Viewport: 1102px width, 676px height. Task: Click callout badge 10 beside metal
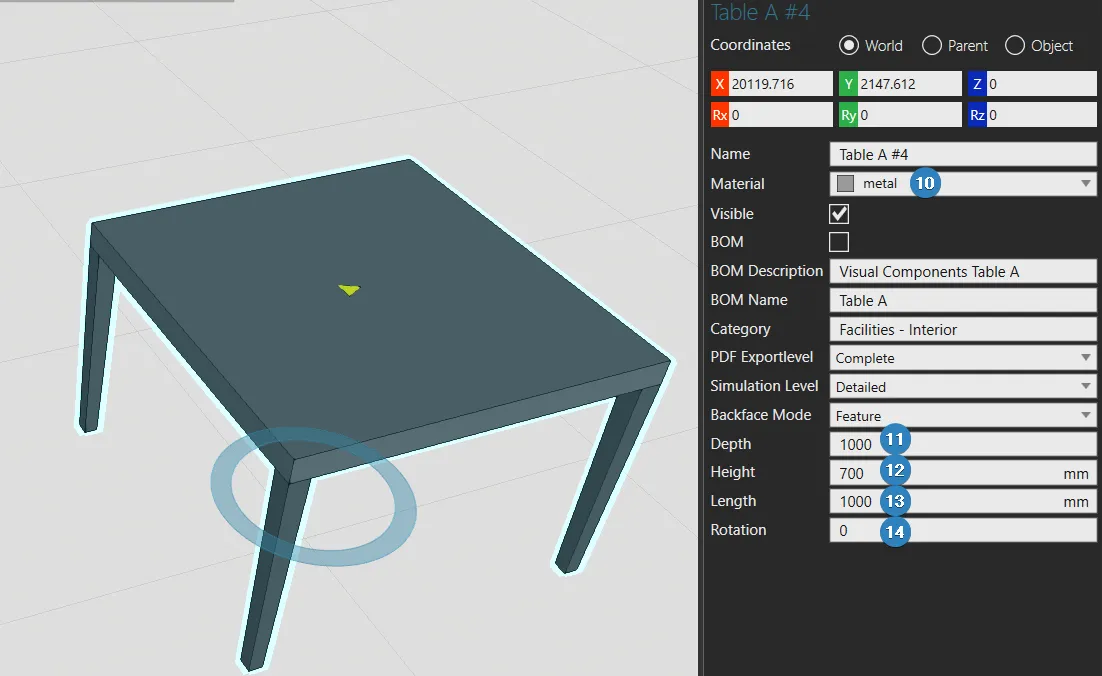(x=925, y=184)
